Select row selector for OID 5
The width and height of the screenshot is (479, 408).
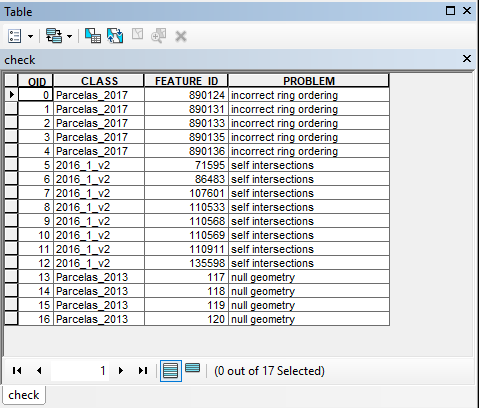(11, 165)
